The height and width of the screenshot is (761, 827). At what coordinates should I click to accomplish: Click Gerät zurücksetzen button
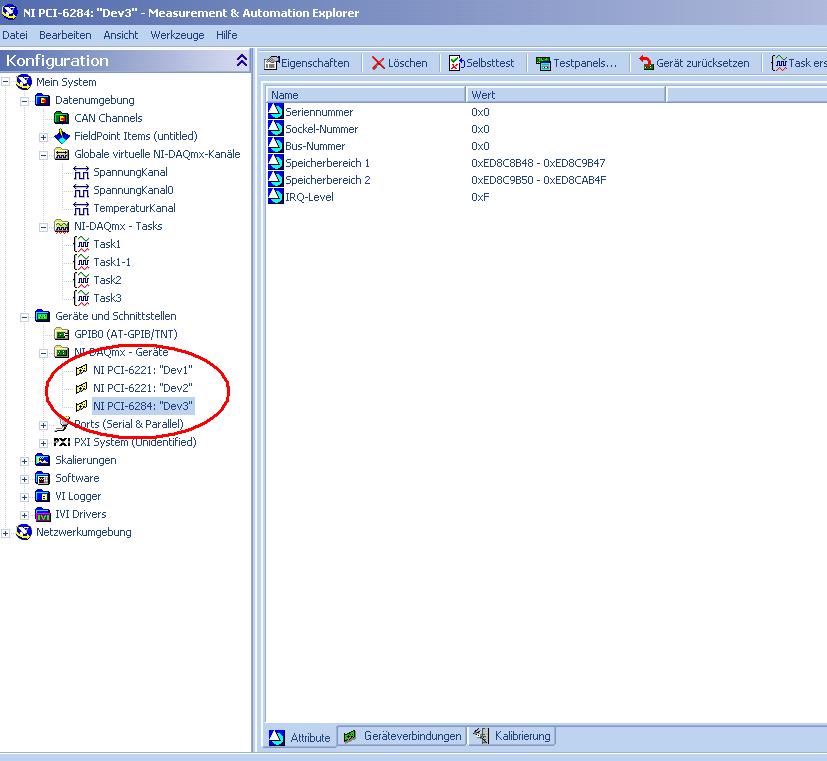pyautogui.click(x=694, y=63)
